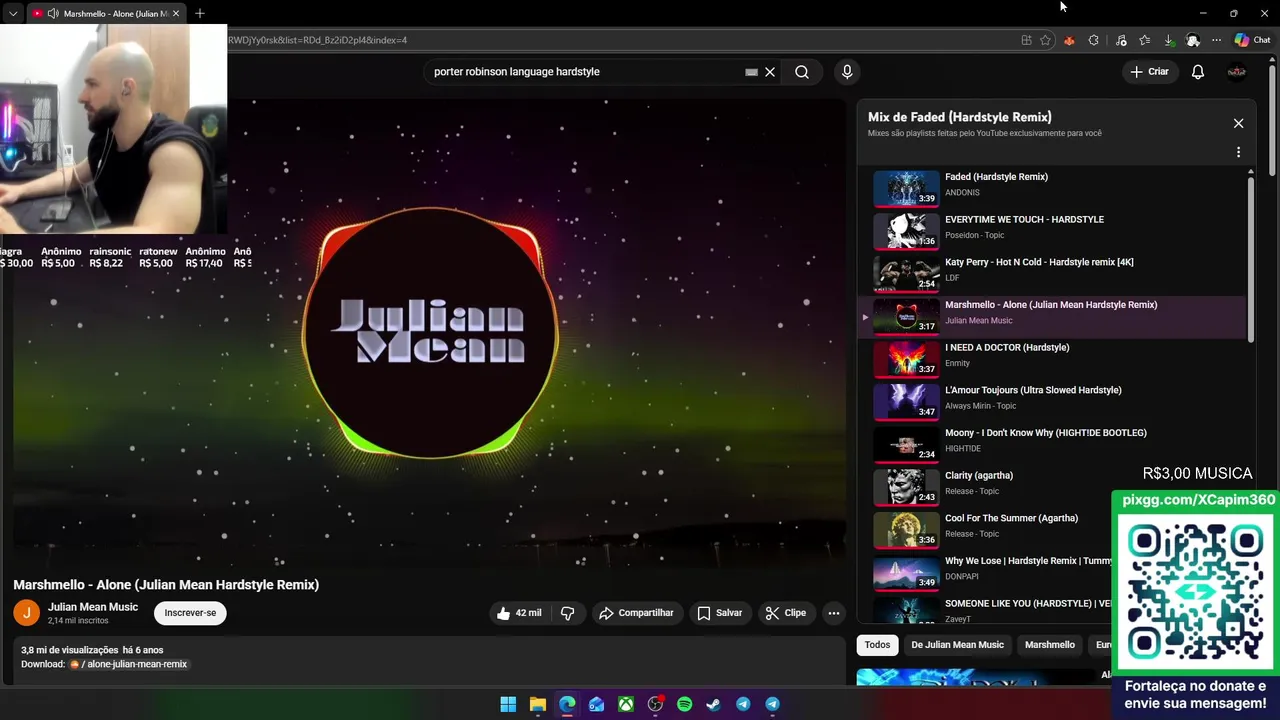Click the main page vertical scrollbar

[1272, 120]
